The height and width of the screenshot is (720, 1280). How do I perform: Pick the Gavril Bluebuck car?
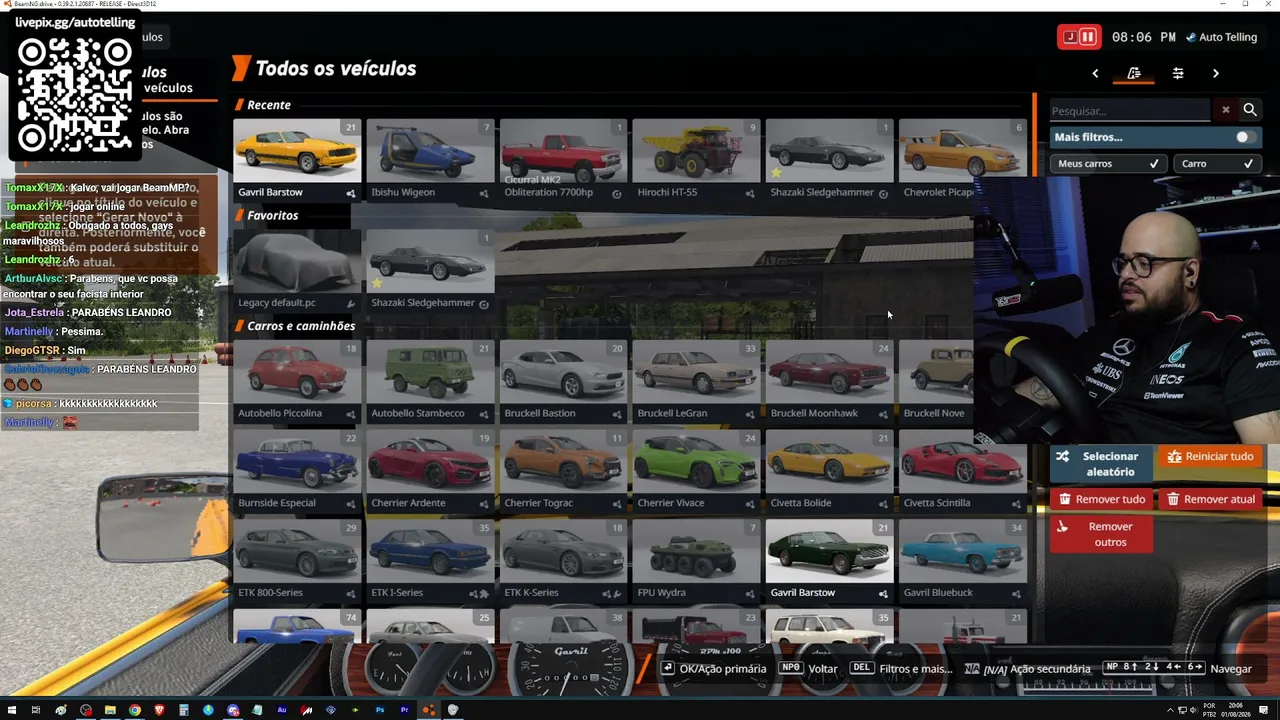pyautogui.click(x=962, y=561)
